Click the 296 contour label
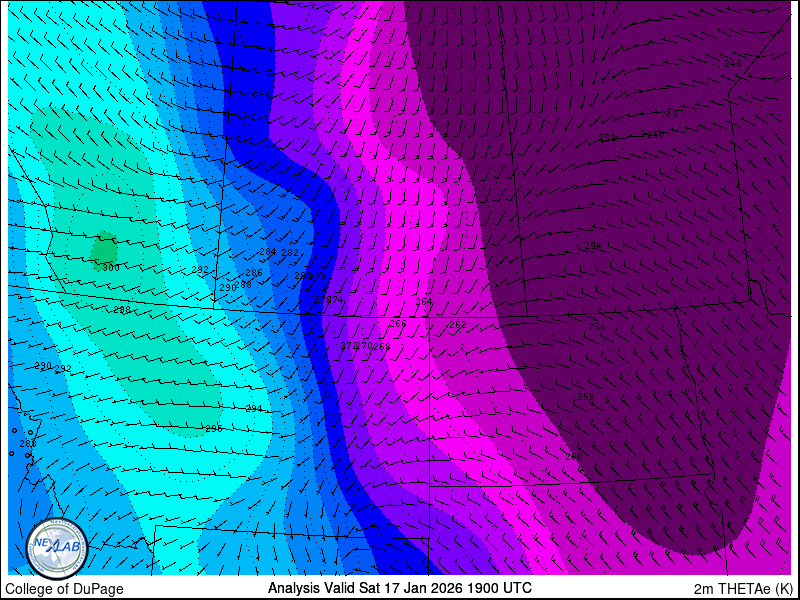800x600 pixels. (x=214, y=429)
